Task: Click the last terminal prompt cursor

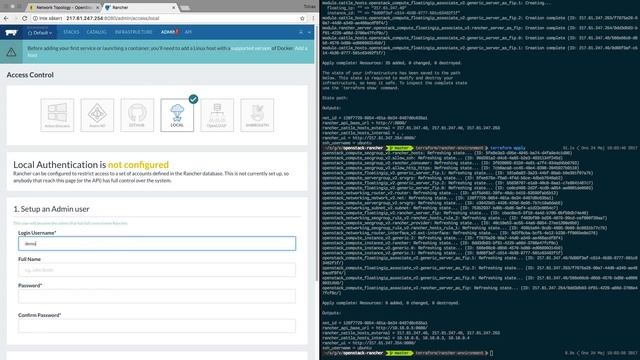Action: coord(491,353)
